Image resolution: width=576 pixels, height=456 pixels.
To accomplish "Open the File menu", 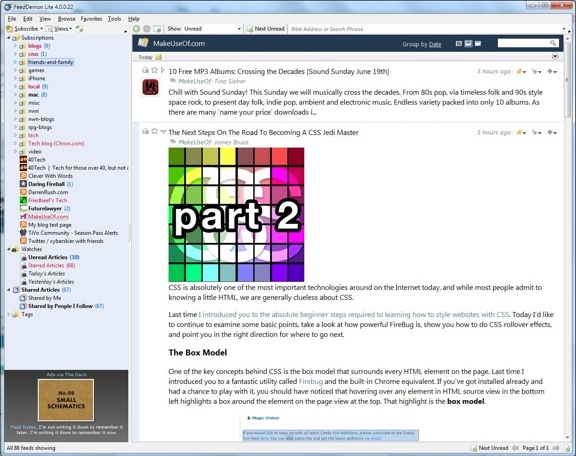I will pos(12,19).
